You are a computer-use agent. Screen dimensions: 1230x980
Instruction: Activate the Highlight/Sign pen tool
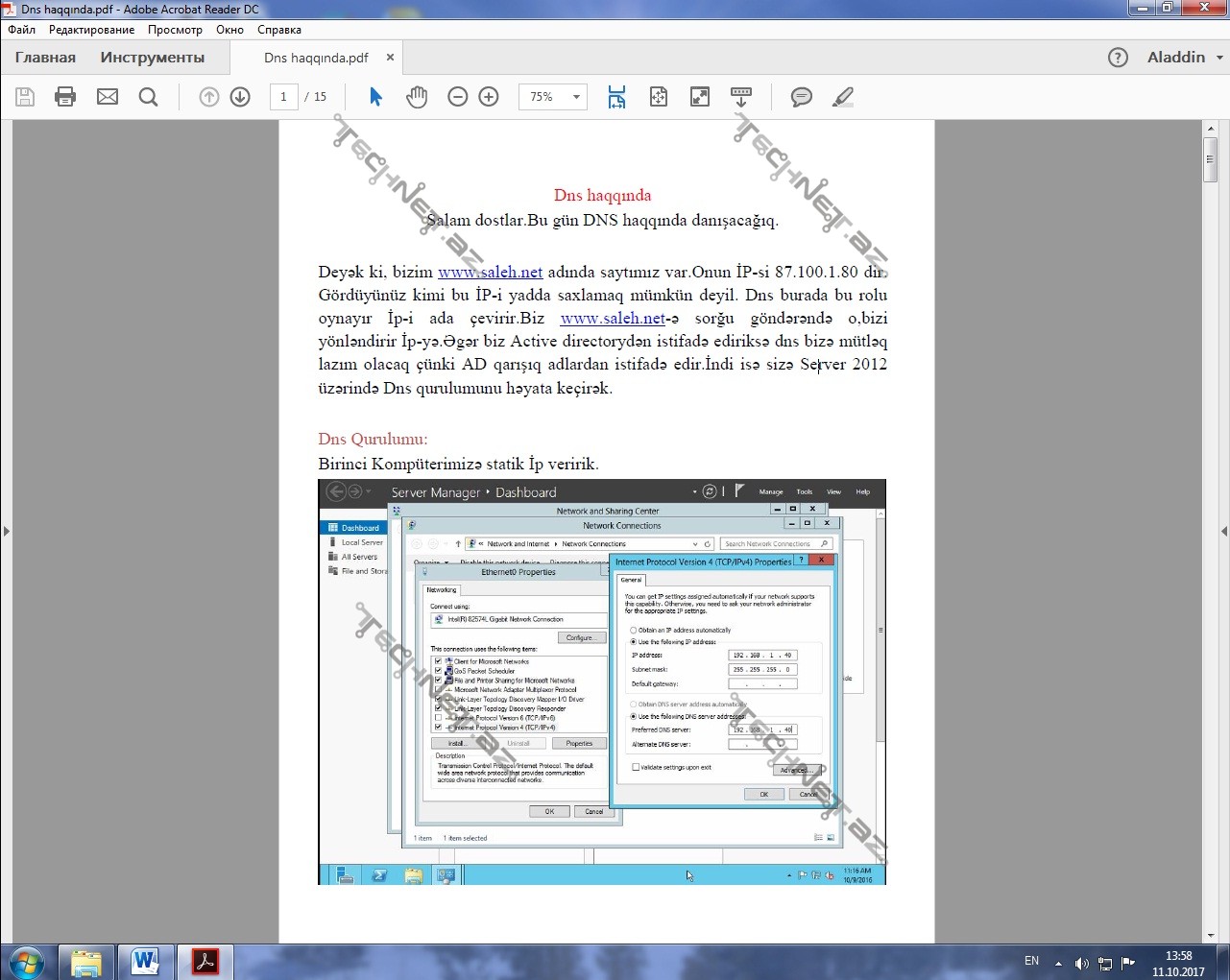842,97
